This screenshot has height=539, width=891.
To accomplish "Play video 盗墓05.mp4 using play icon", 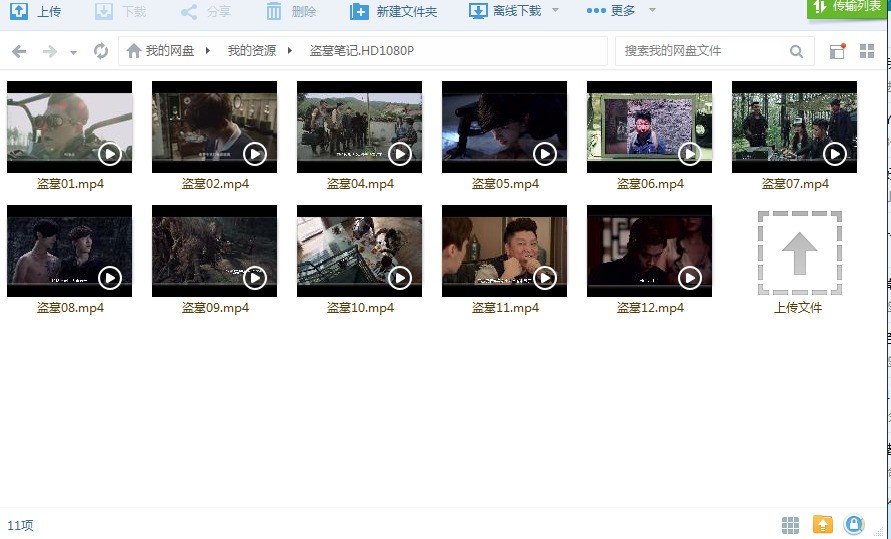I will point(544,153).
